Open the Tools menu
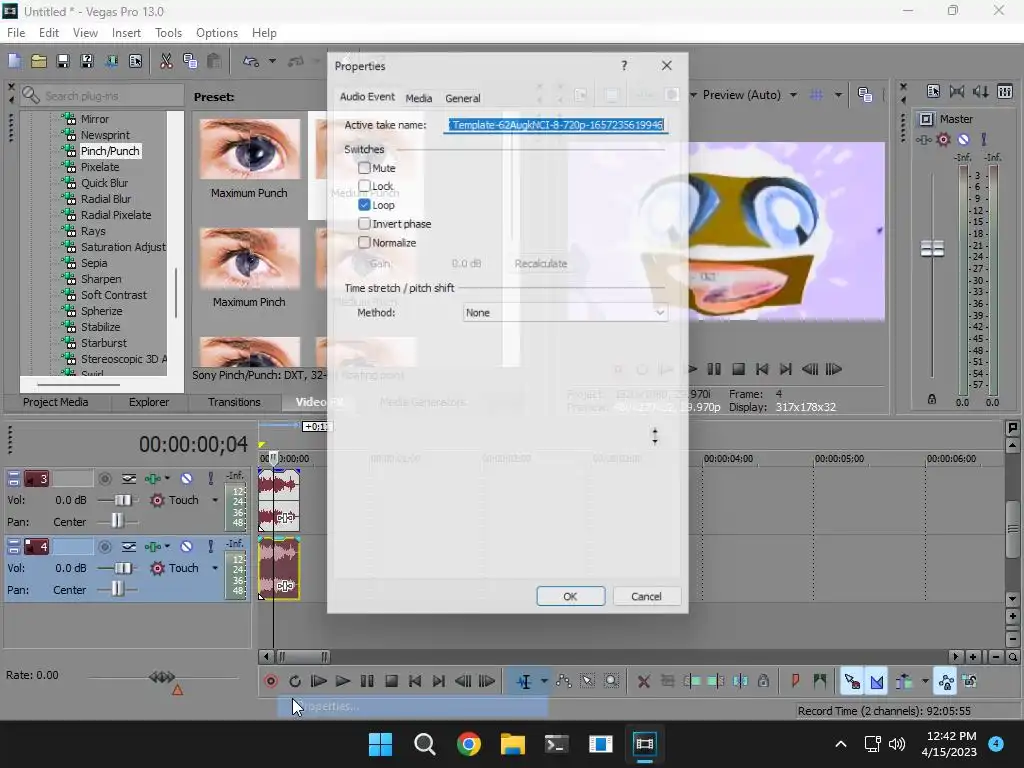Screen dimensions: 1024x768 click(168, 33)
